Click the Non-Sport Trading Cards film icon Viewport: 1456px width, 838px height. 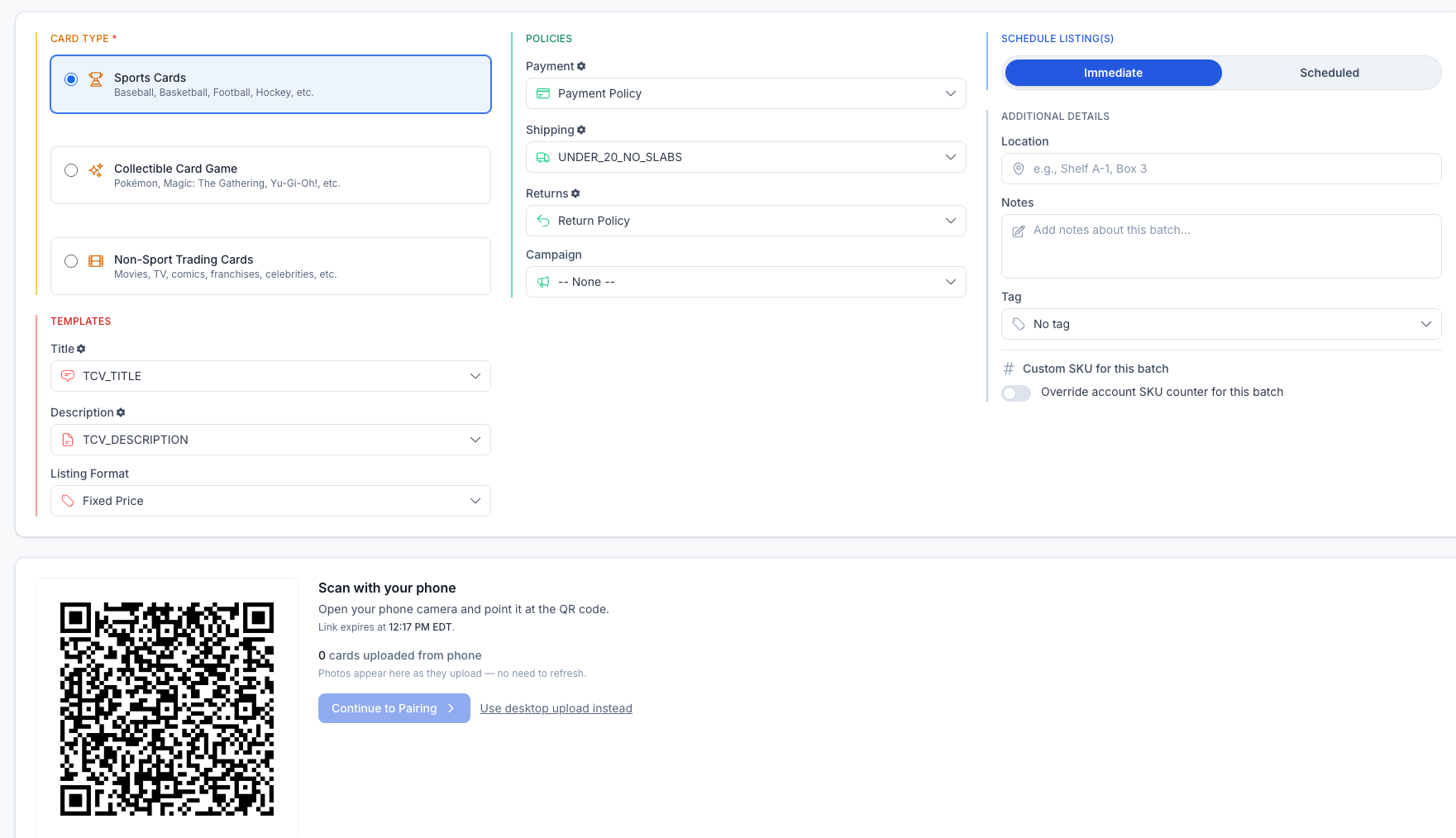click(x=96, y=261)
